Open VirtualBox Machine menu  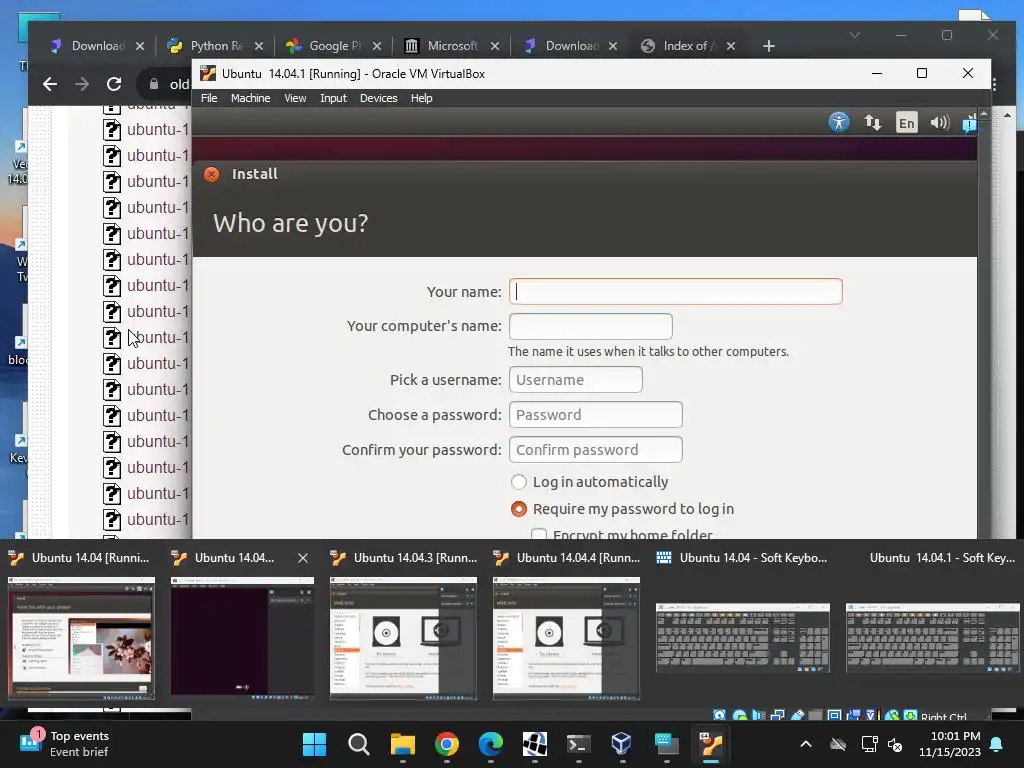[250, 98]
